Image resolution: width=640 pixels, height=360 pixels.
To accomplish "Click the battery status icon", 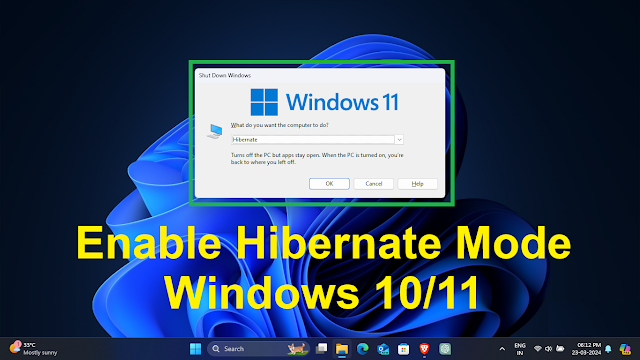I will [560, 349].
